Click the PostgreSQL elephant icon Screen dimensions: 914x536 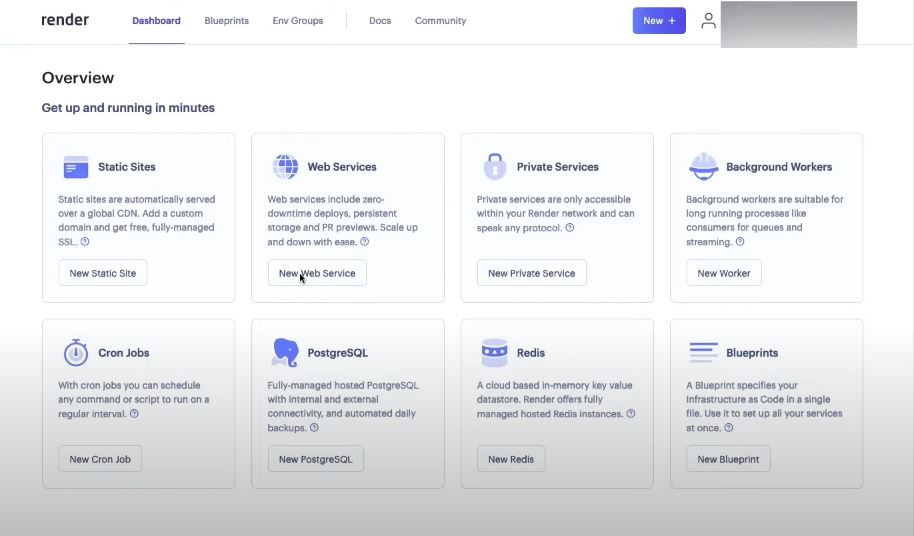[285, 352]
